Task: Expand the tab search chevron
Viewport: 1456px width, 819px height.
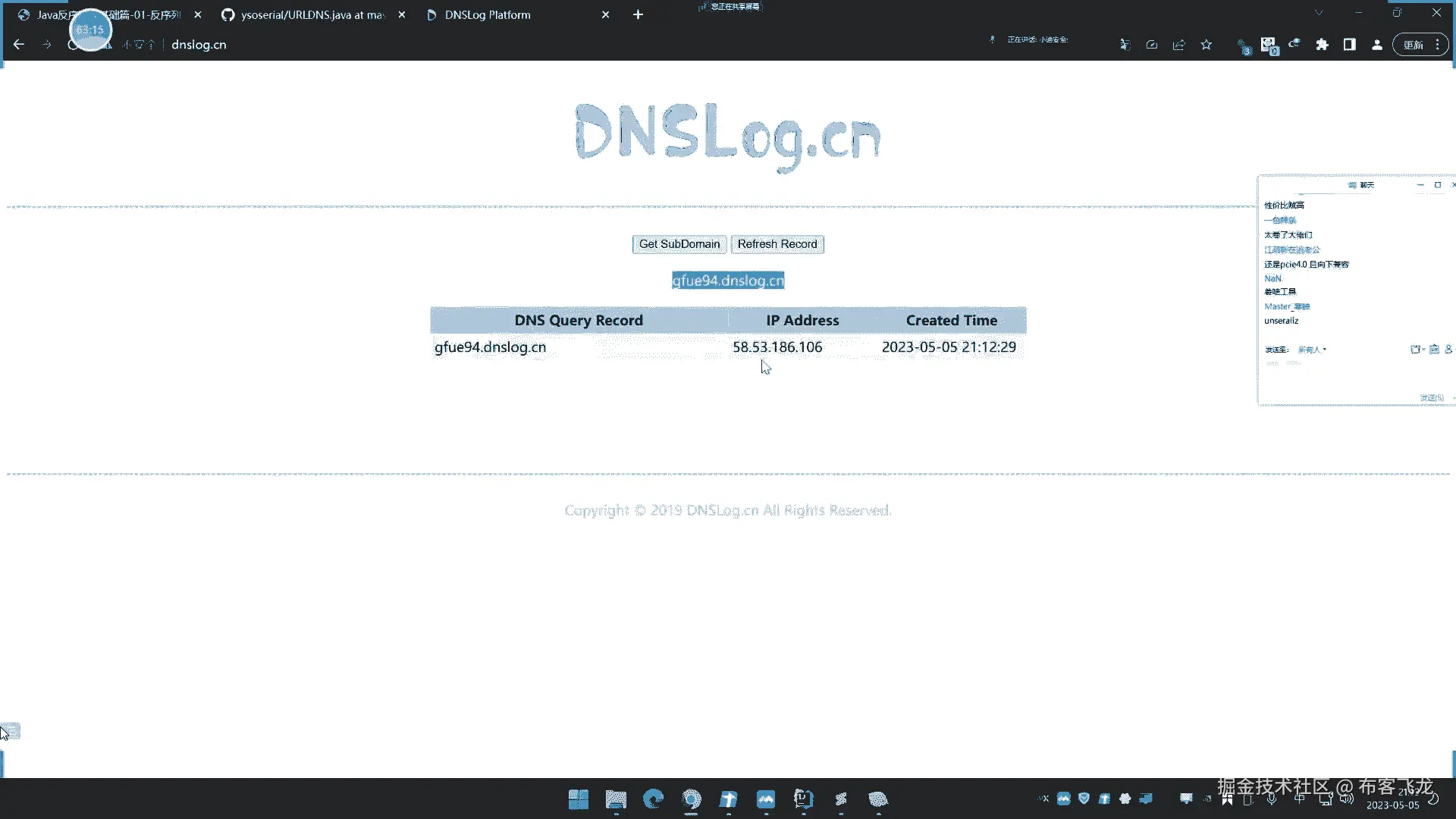Action: tap(1319, 13)
